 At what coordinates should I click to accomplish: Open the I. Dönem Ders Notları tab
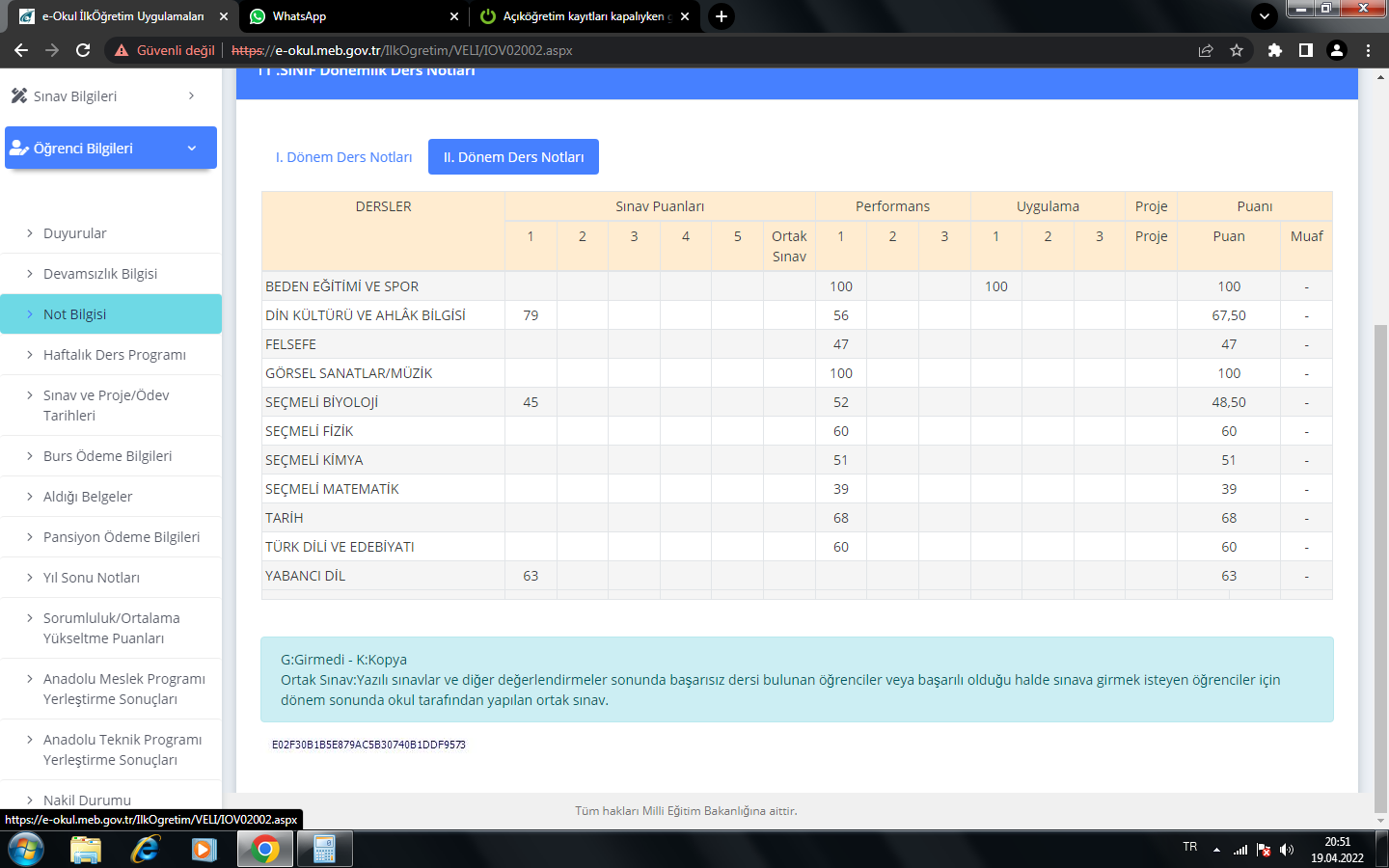(343, 157)
